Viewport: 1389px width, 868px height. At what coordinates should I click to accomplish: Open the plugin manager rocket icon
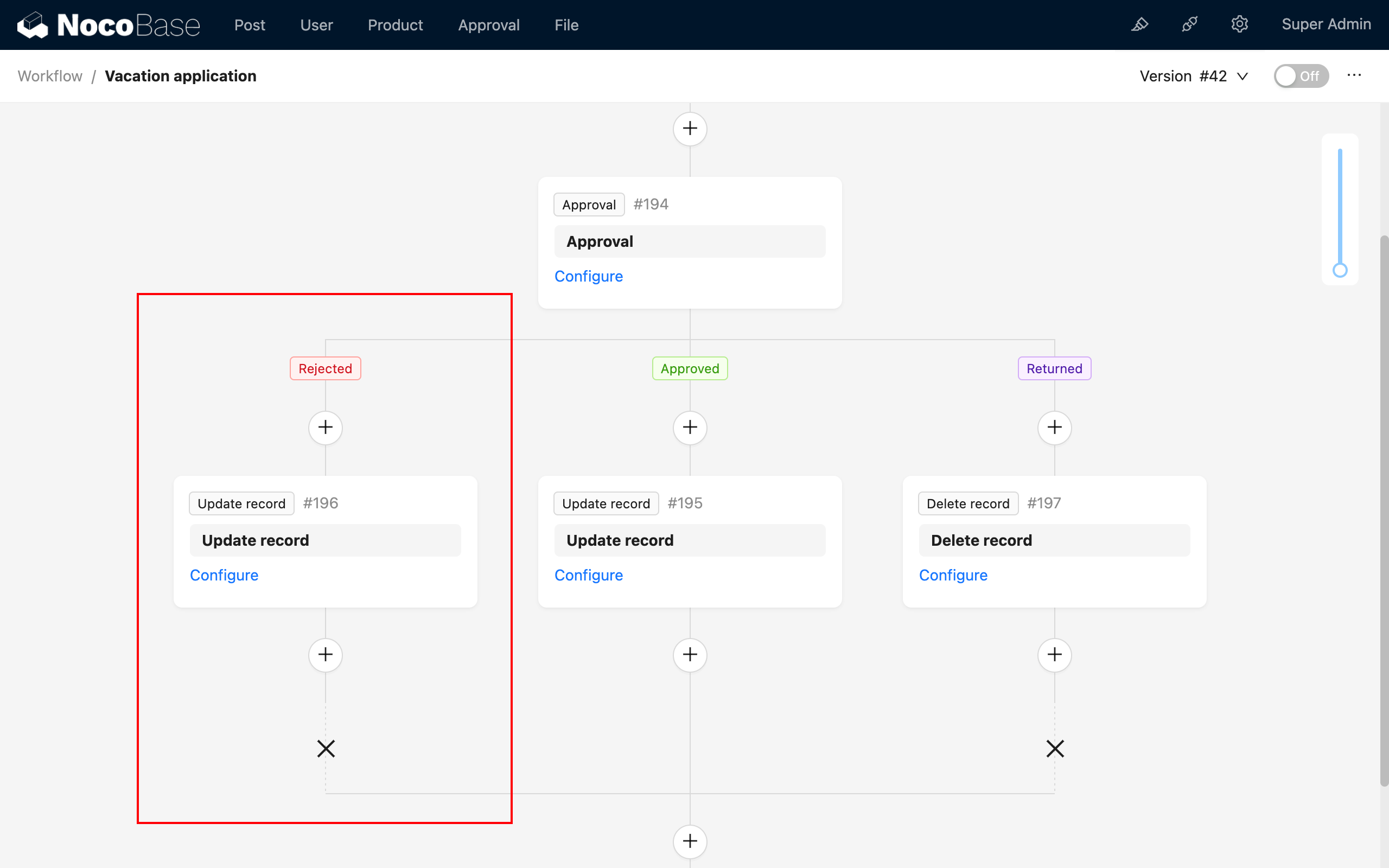(x=1189, y=25)
